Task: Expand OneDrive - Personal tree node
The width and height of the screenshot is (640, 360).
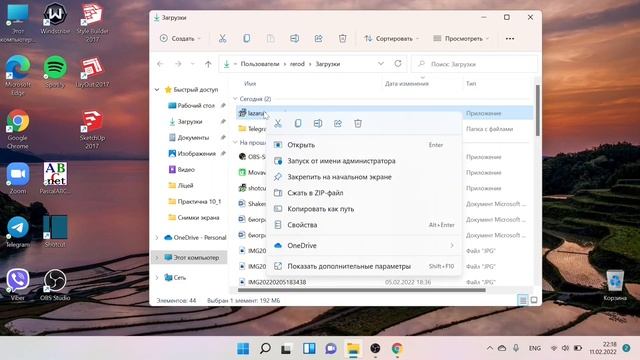Action: (x=157, y=238)
